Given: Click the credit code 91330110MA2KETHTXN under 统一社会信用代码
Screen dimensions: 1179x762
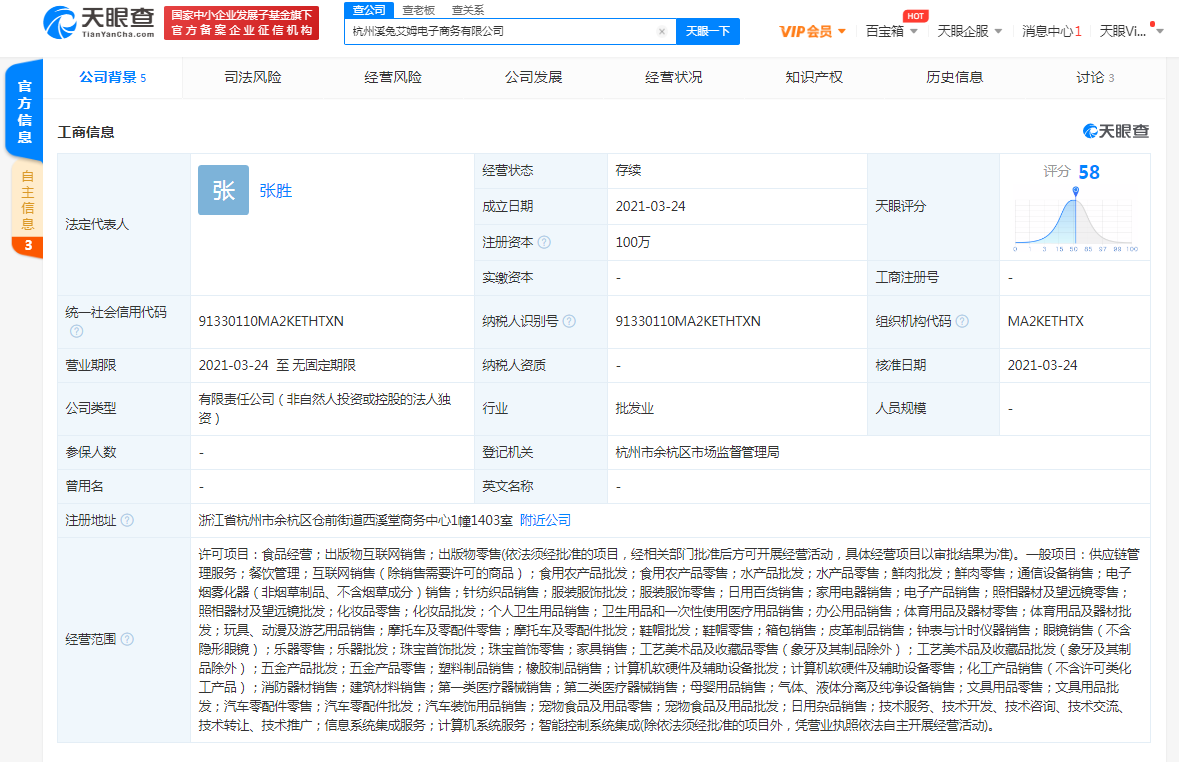Looking at the screenshot, I should (x=271, y=321).
